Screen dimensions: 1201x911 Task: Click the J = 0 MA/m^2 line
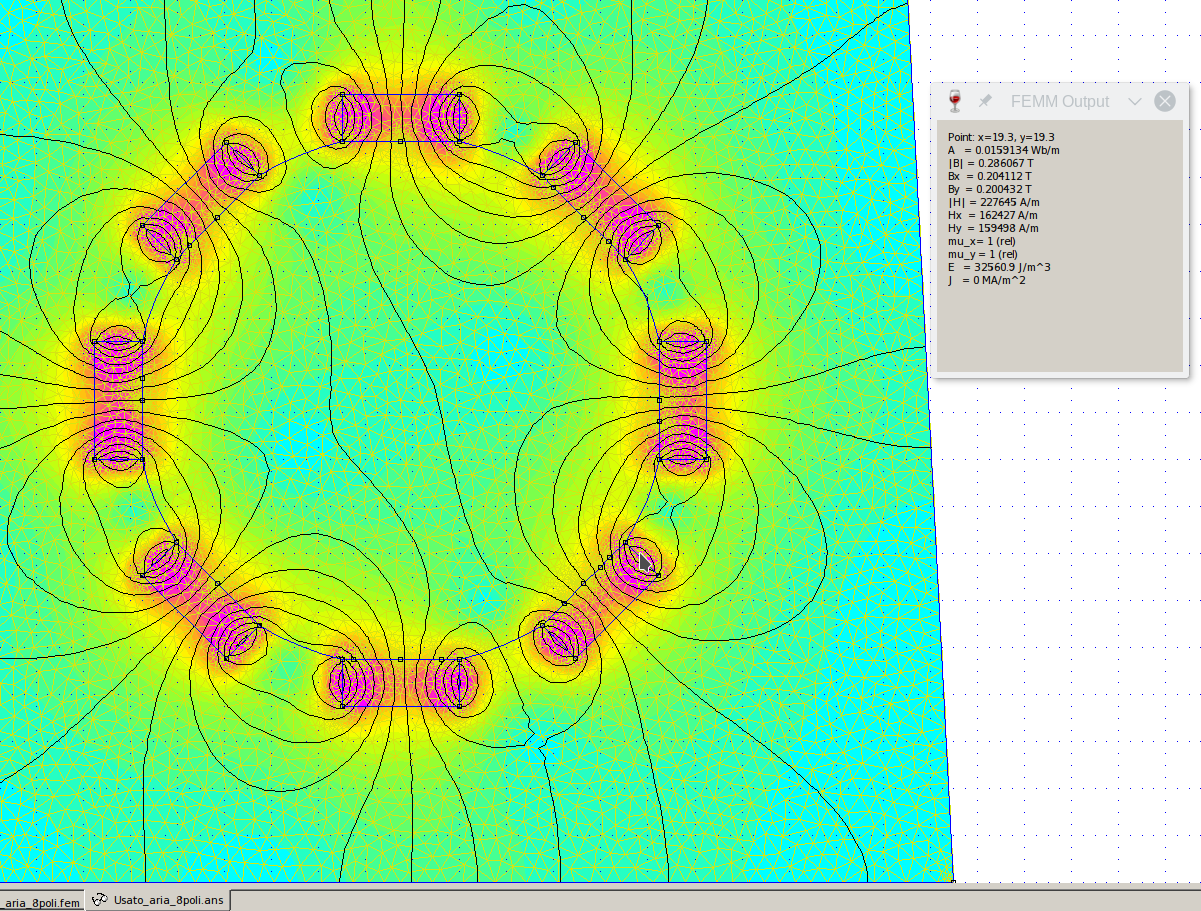point(987,280)
